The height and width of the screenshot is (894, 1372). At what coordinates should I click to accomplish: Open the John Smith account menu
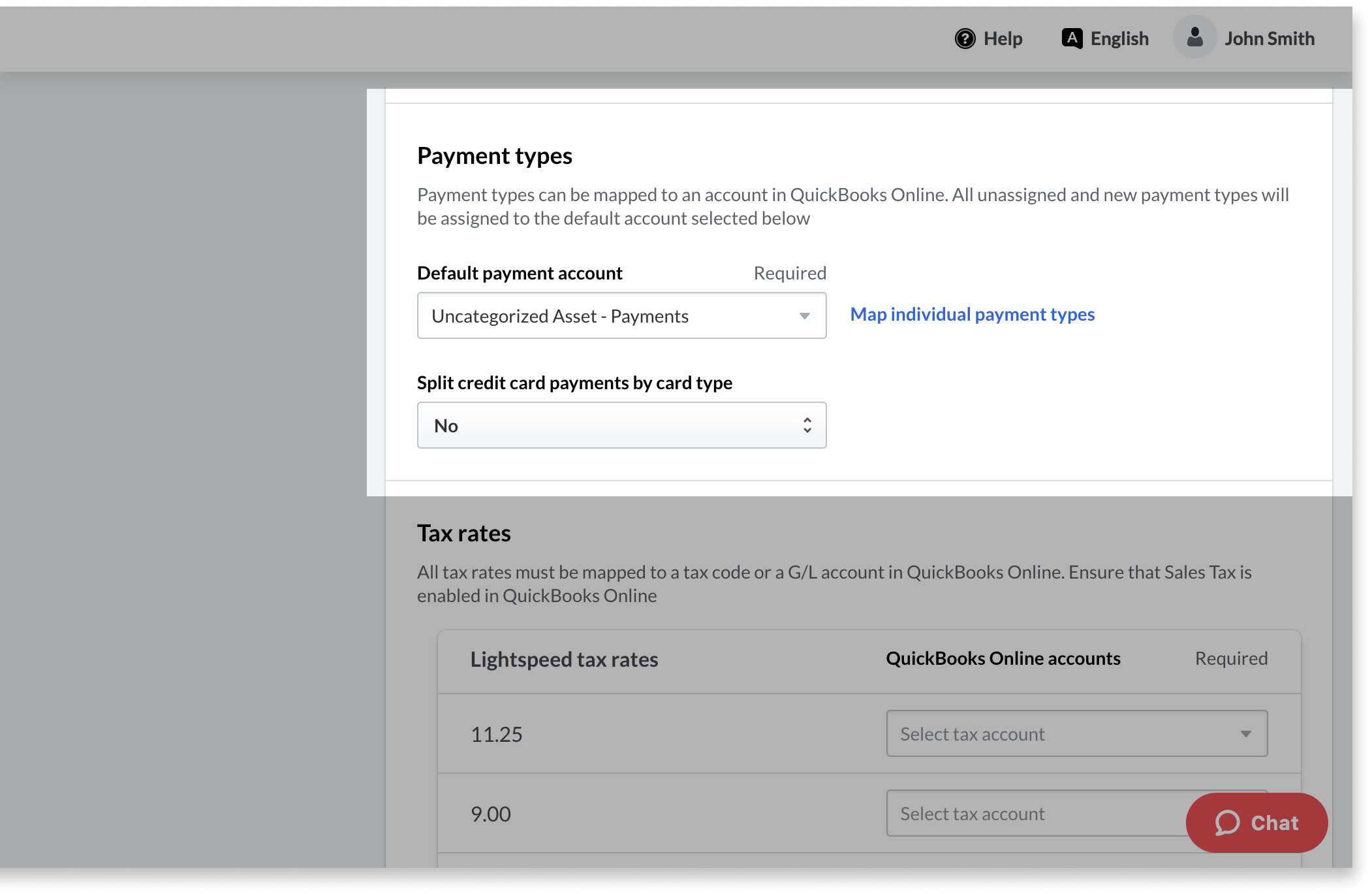click(1269, 39)
